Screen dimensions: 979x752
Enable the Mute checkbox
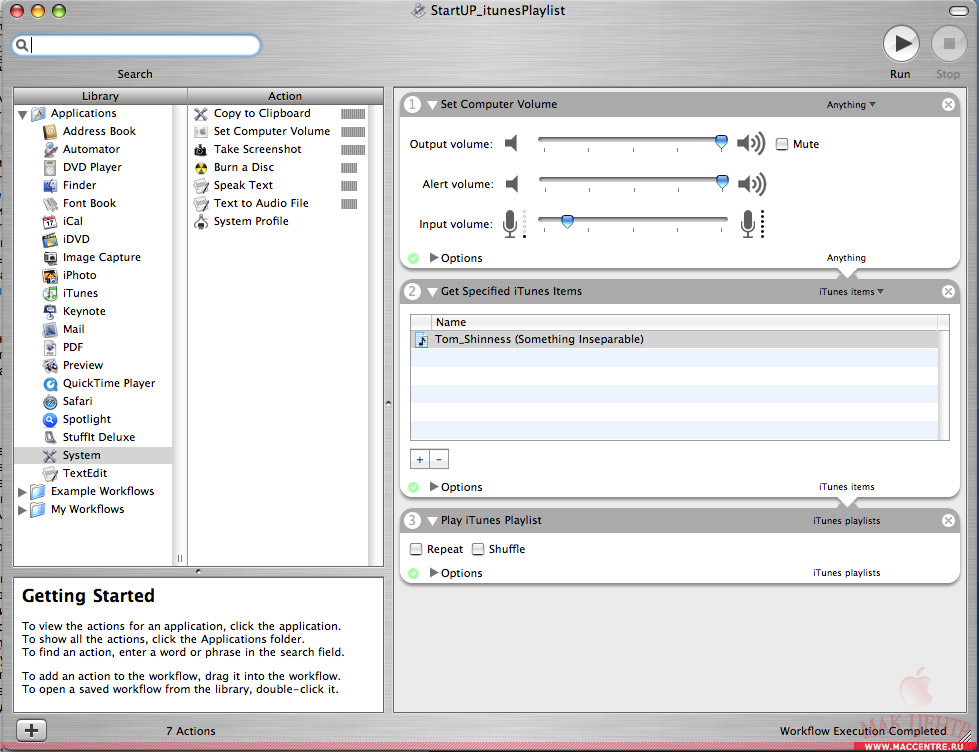coord(782,144)
